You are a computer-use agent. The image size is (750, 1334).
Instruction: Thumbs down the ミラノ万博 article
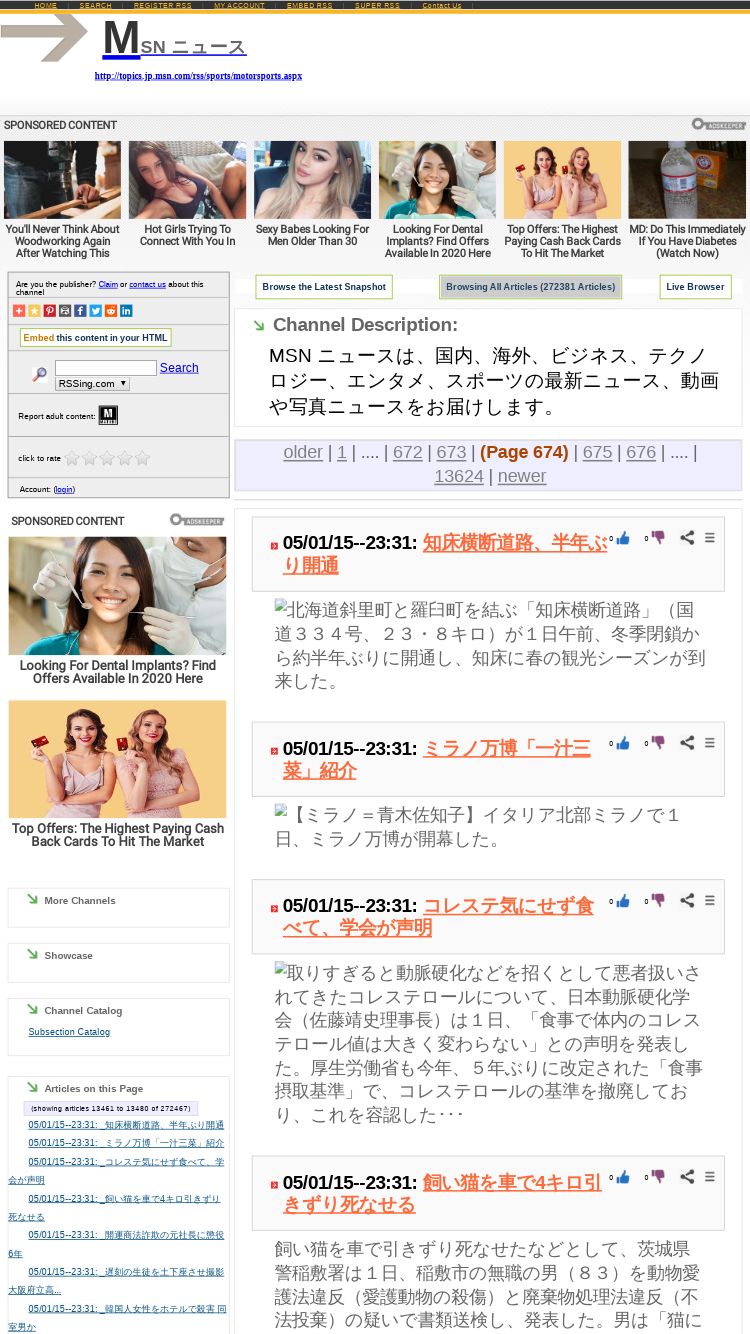click(x=658, y=743)
